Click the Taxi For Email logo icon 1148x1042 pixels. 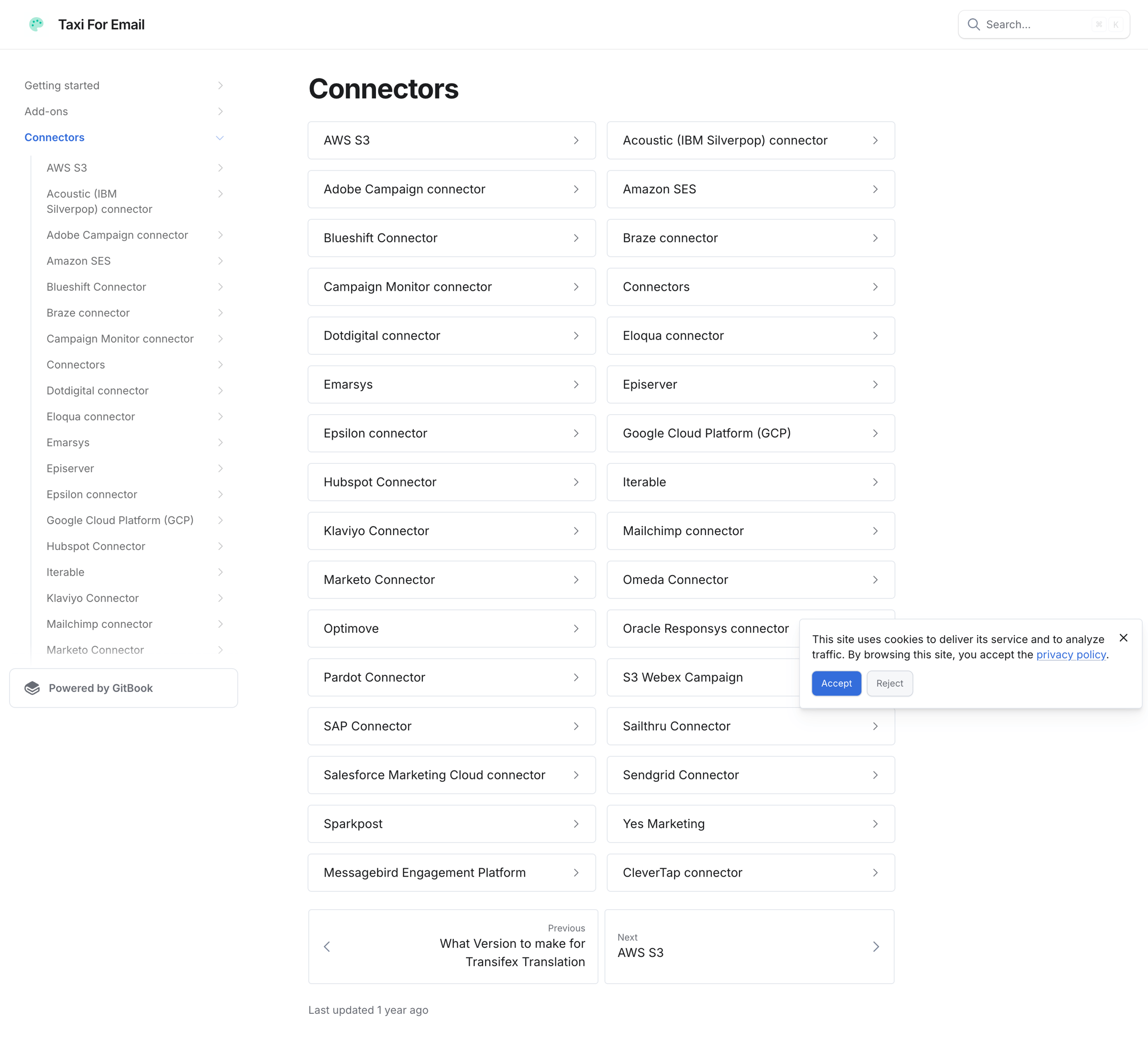[x=36, y=24]
